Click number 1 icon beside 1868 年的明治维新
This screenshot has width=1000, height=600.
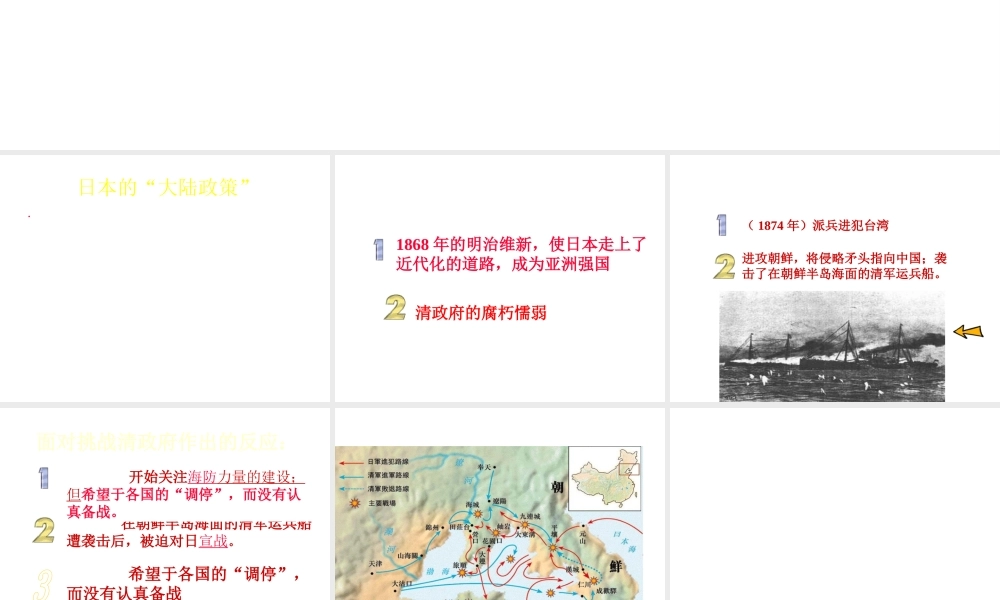click(x=379, y=249)
